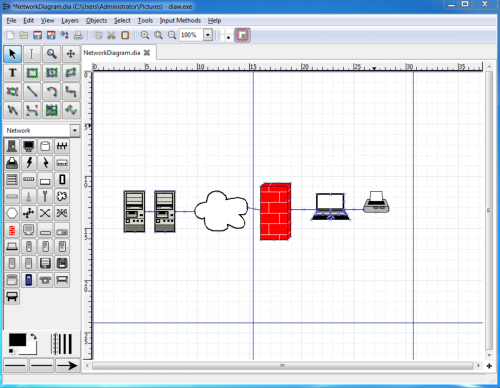The image size is (500, 388).
Task: Open the Objects menu
Action: (96, 21)
